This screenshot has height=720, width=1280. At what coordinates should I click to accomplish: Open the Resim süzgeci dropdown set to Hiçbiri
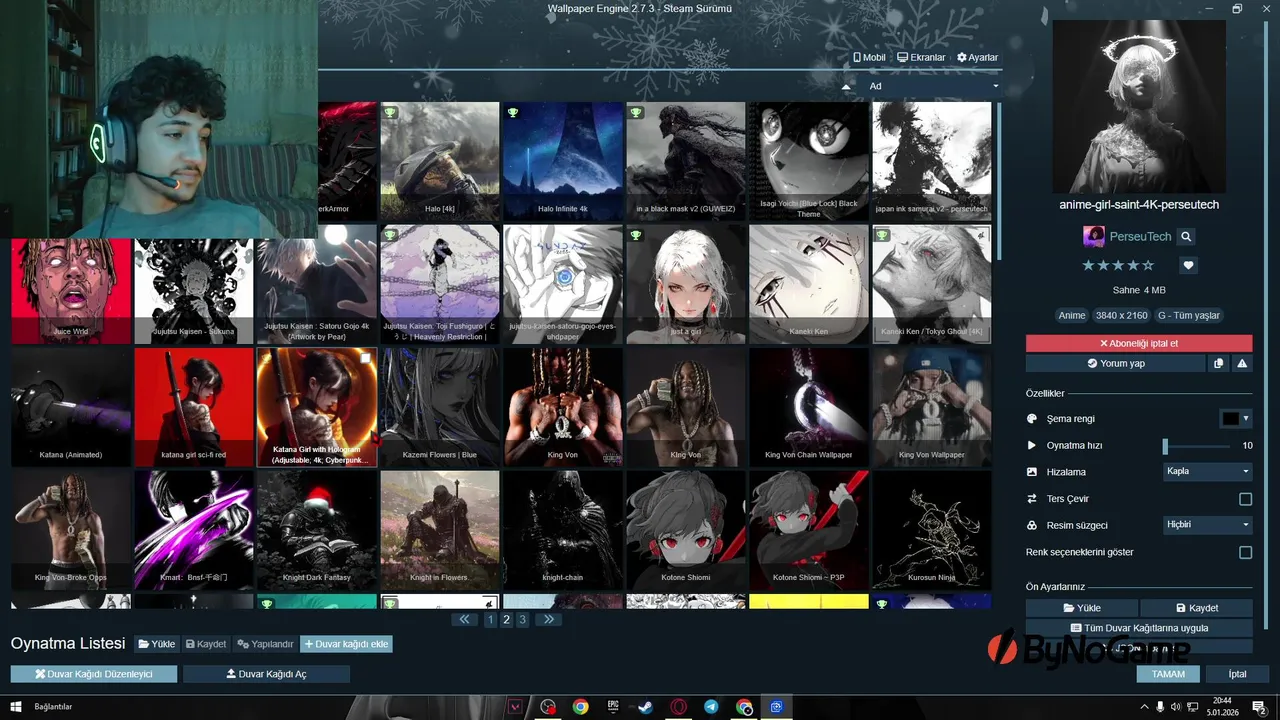[1208, 525]
